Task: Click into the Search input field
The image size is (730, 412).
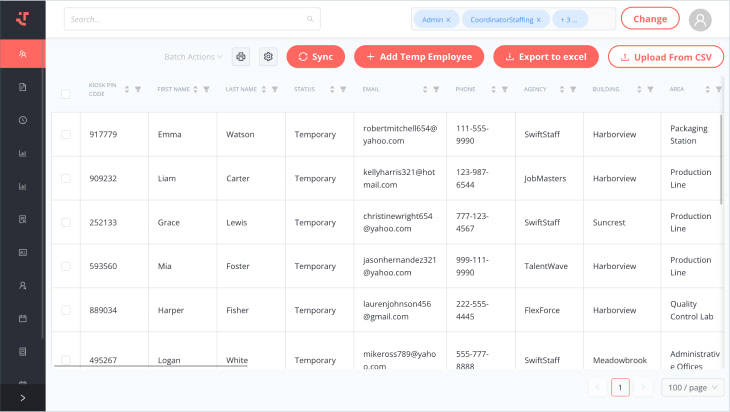Action: [185, 19]
